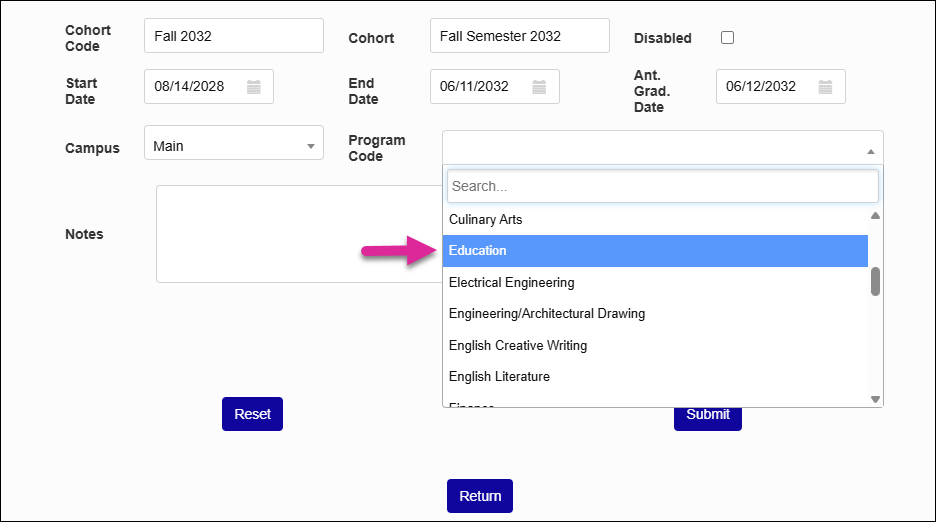Click the Ant. Grad. Date field
The image size is (936, 522).
[x=781, y=87]
